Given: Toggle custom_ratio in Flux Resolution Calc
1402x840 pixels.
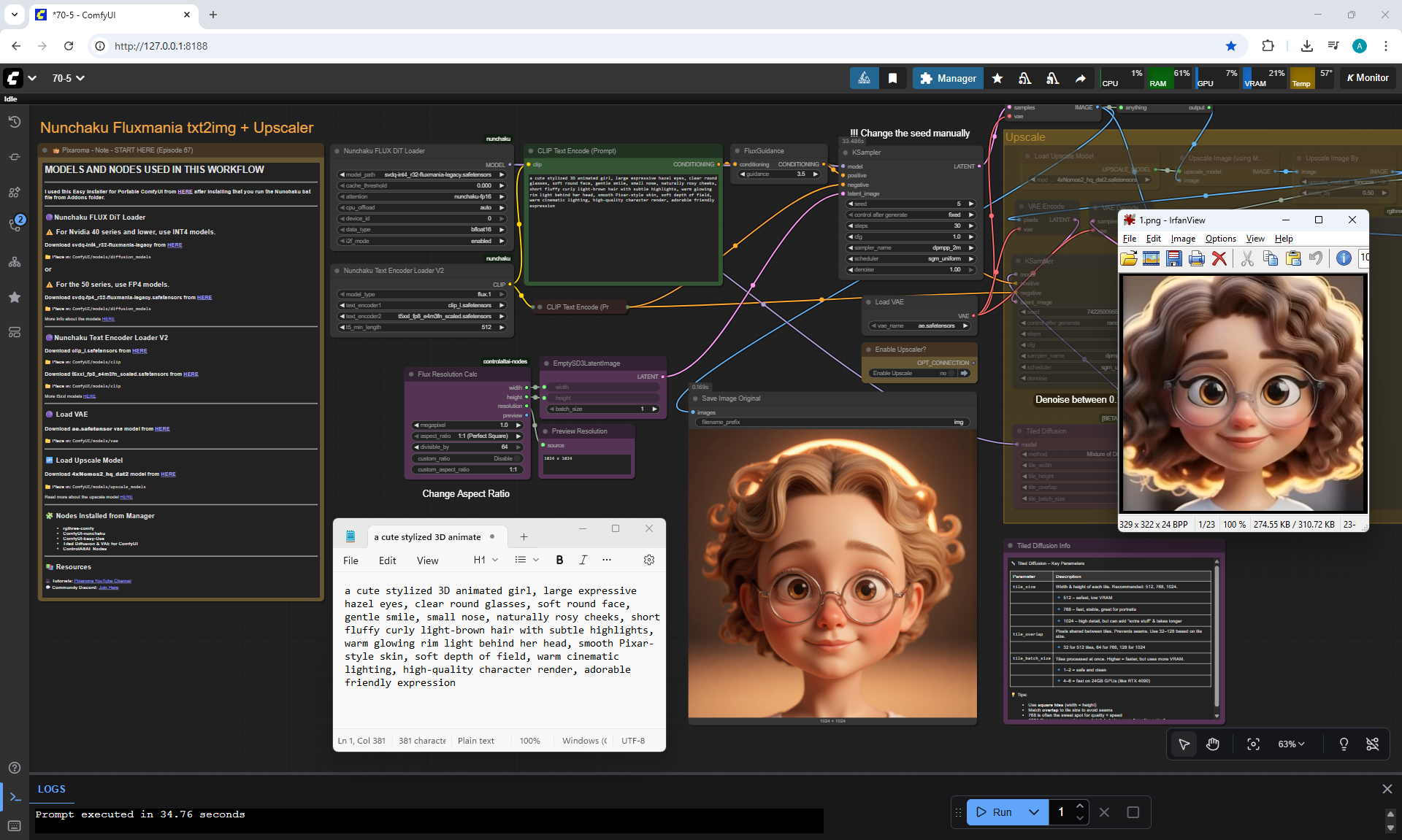Looking at the screenshot, I should pyautogui.click(x=517, y=459).
